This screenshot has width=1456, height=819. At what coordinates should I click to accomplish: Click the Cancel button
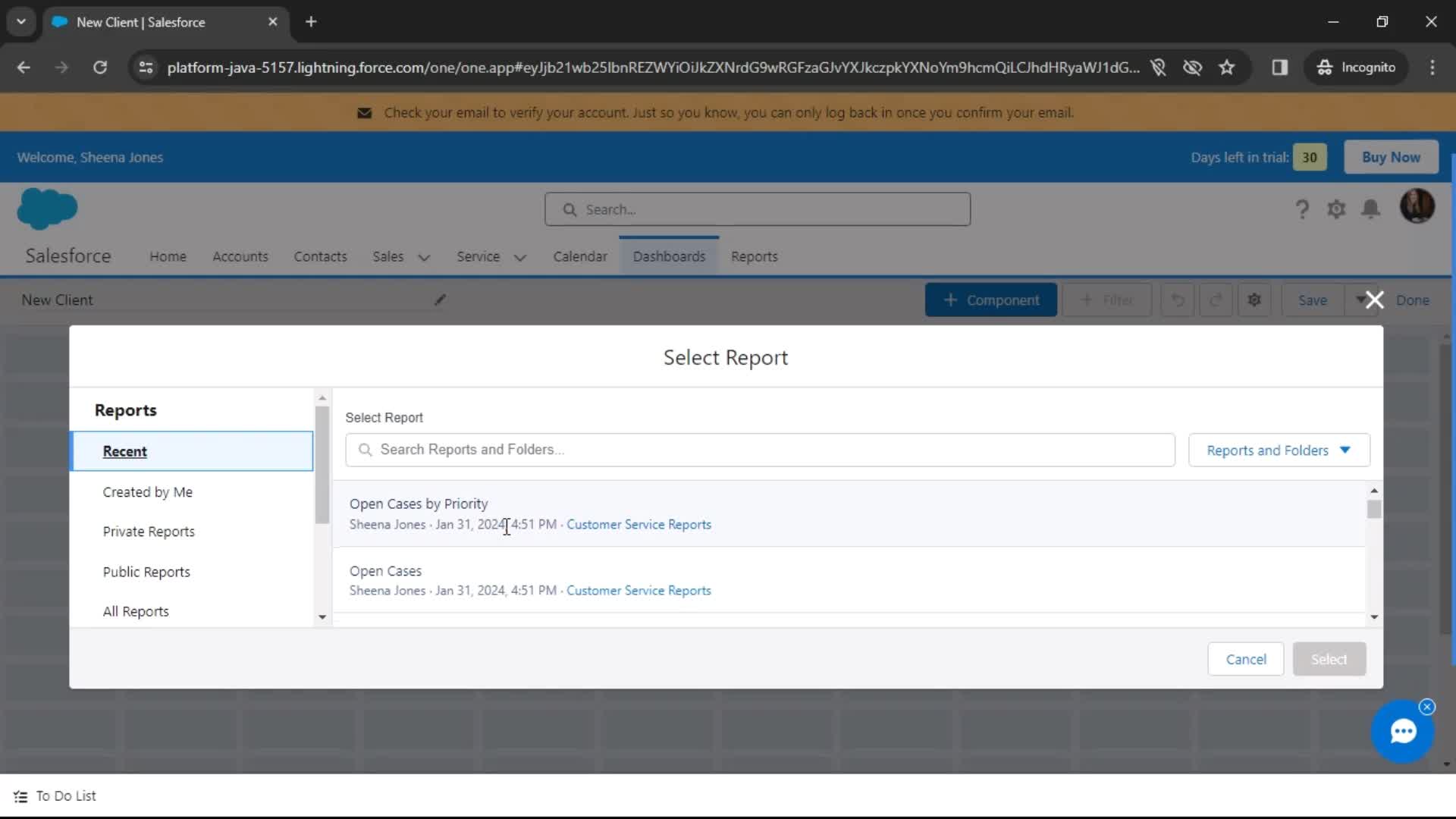1245,659
